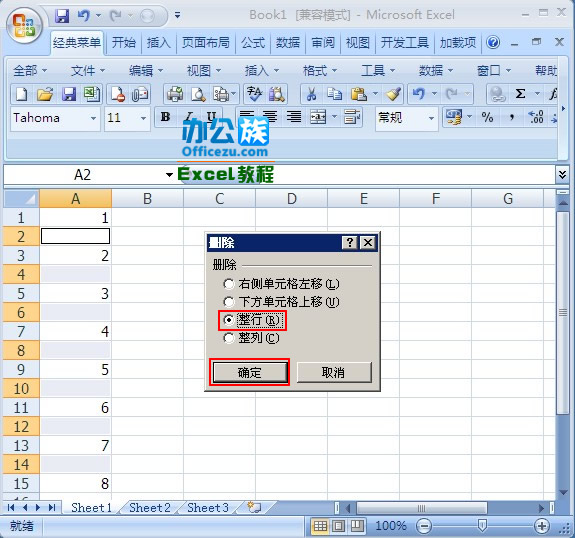The height and width of the screenshot is (538, 575).
Task: Apply comma style format
Action: (x=511, y=117)
